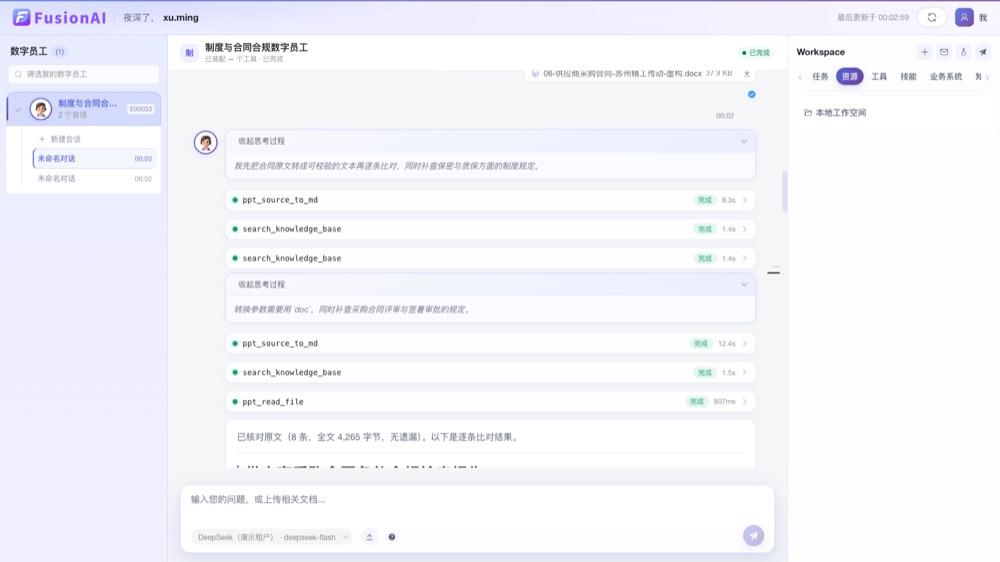Image resolution: width=1000 pixels, height=562 pixels.
Task: Click the plus icon in Workspace header
Action: coord(924,52)
